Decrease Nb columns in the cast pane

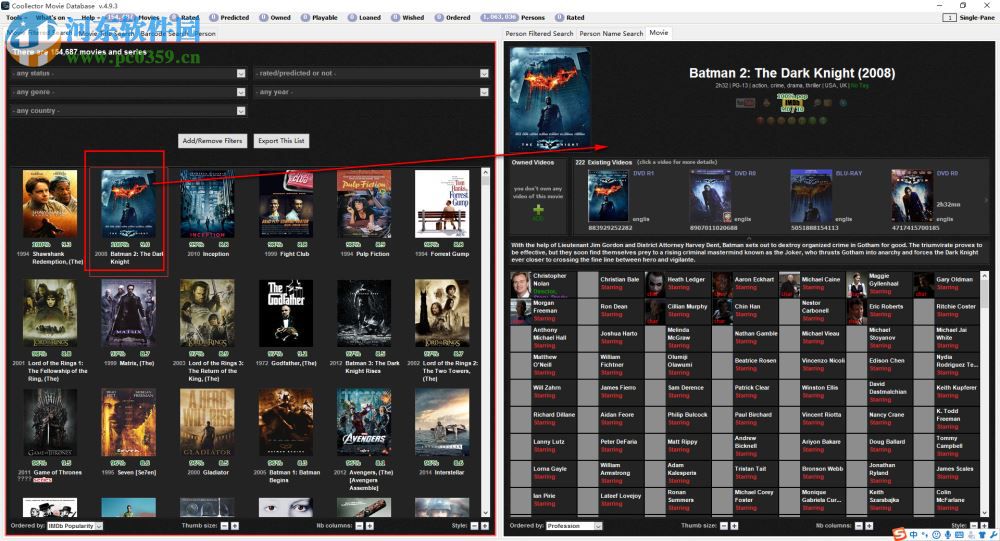tap(859, 526)
